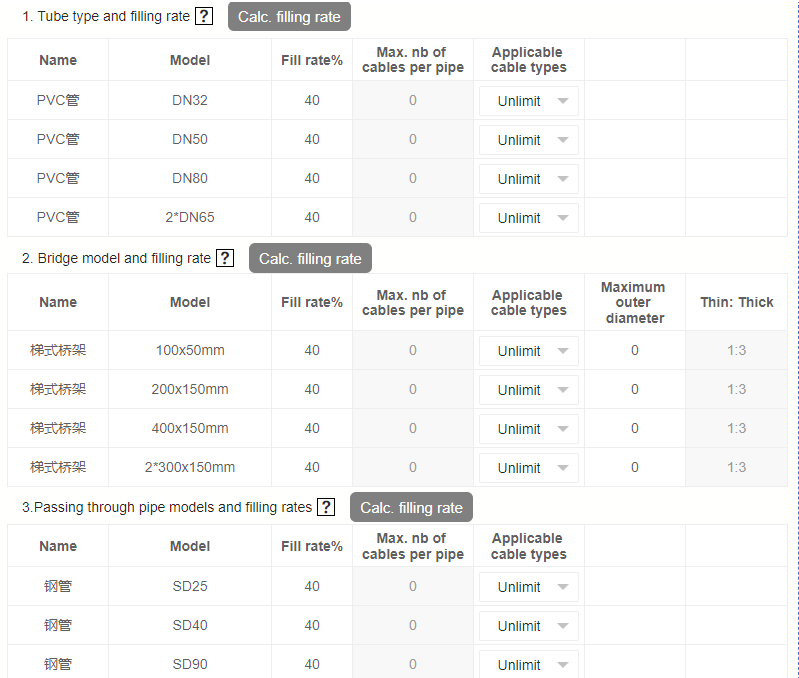The height and width of the screenshot is (678, 799).
Task: Calculate filling rate for bridge models
Action: tap(310, 258)
